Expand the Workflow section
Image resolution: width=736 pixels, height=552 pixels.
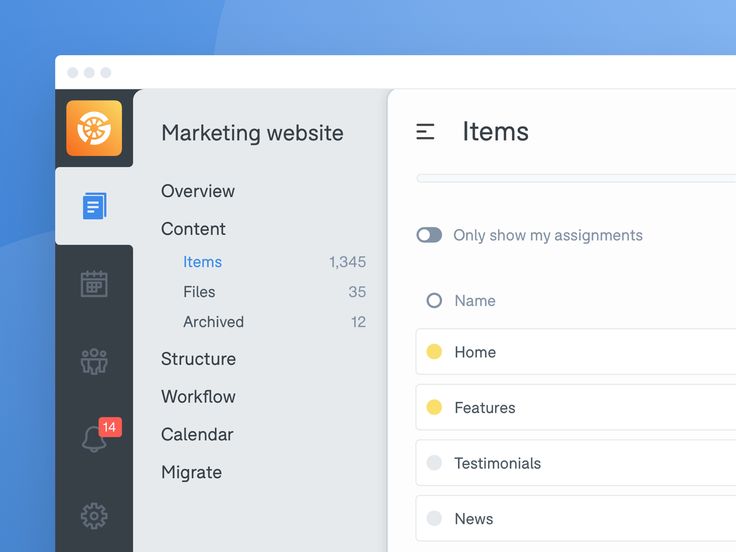pos(198,397)
